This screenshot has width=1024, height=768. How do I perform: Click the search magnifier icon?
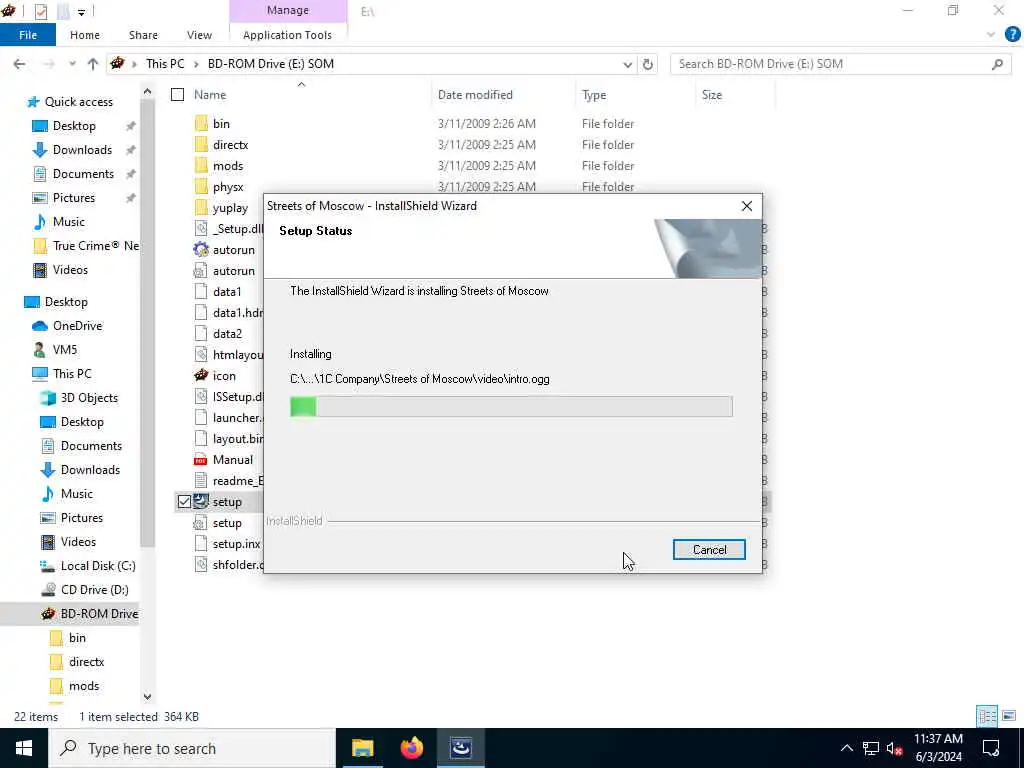[x=997, y=64]
